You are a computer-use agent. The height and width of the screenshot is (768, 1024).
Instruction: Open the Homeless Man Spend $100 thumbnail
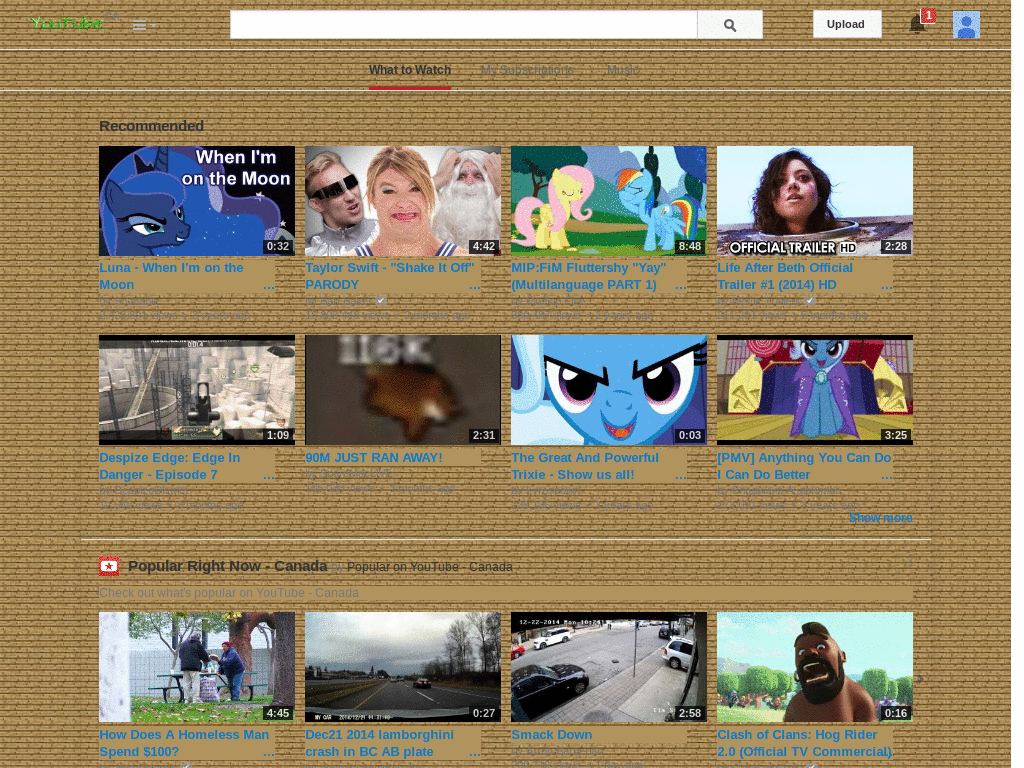tap(197, 667)
